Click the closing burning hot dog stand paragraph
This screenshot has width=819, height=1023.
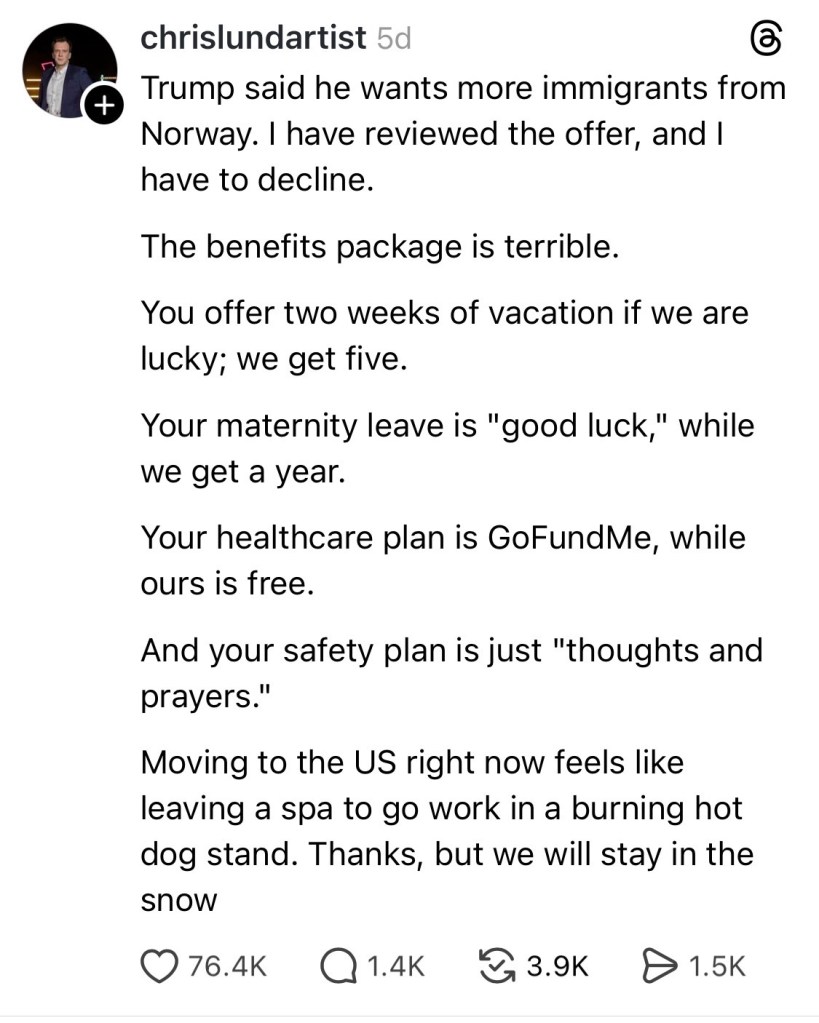pos(446,830)
